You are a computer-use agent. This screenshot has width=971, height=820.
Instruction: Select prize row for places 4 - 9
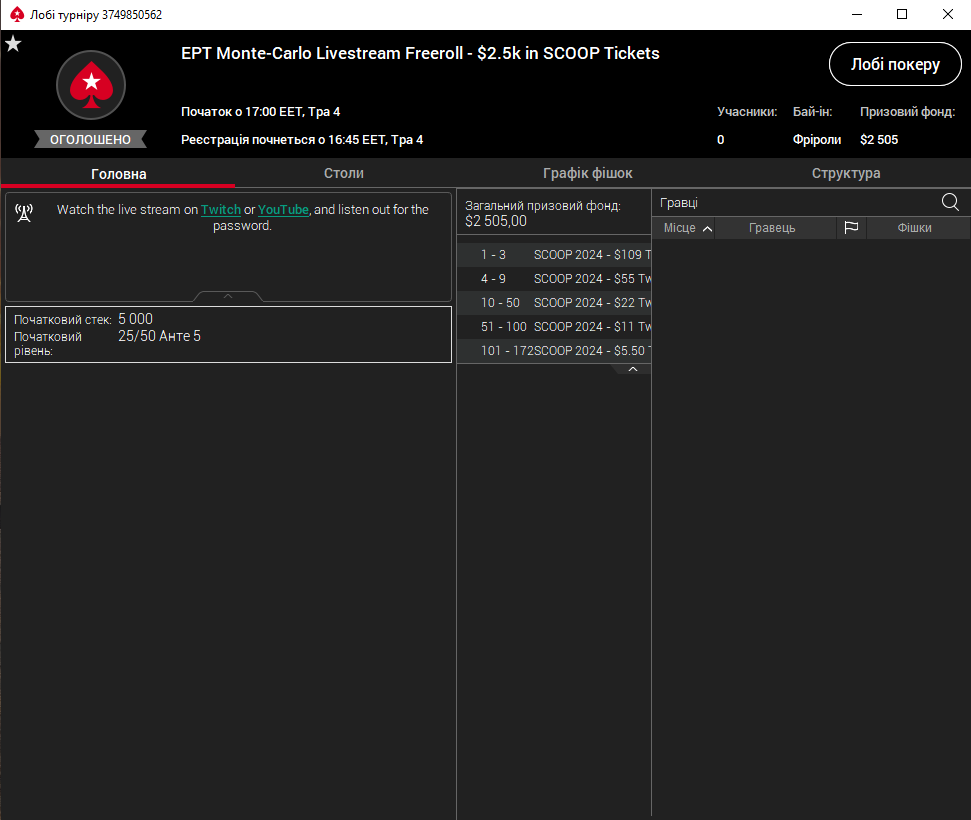point(554,279)
